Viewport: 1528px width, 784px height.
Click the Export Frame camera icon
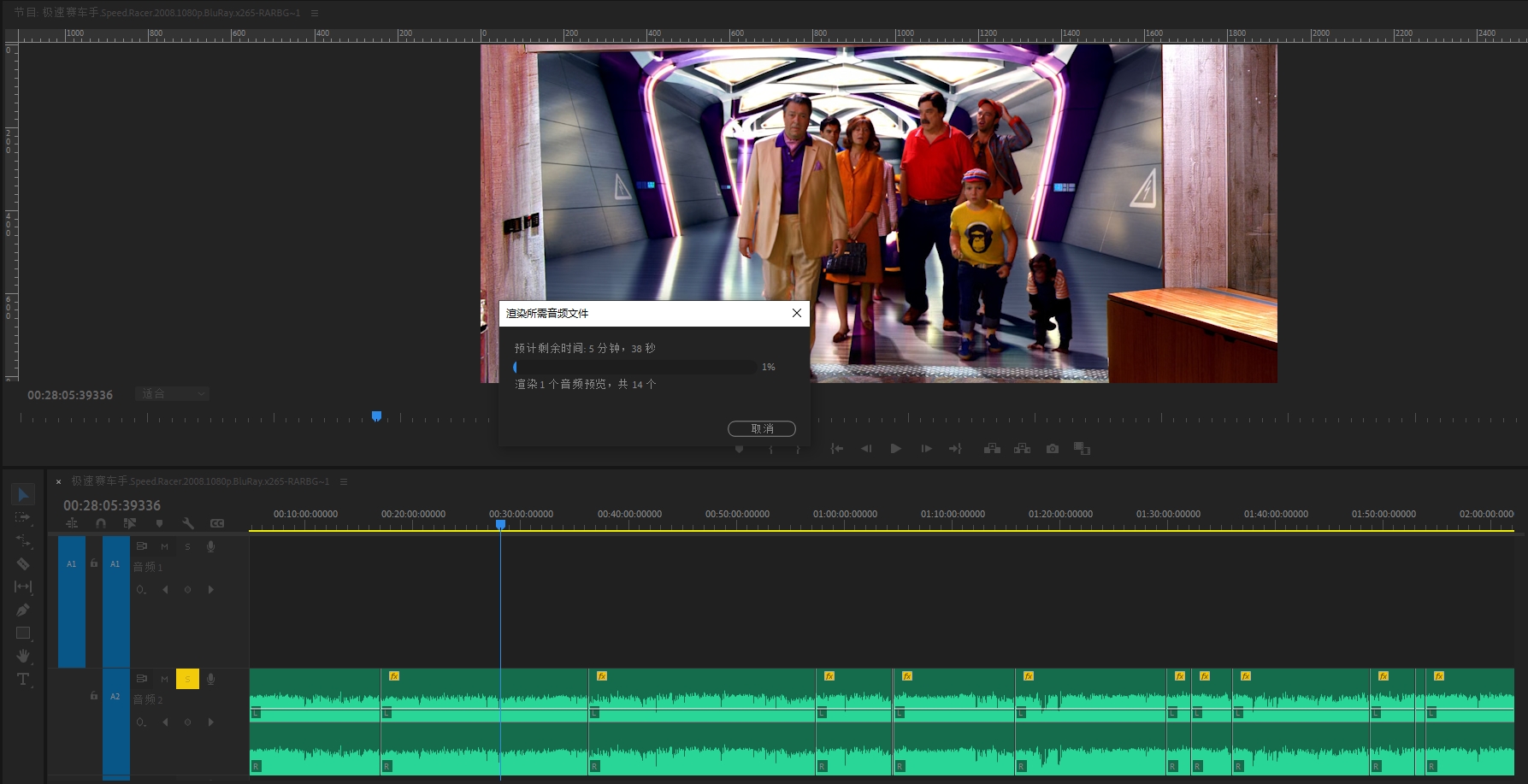click(x=1052, y=448)
